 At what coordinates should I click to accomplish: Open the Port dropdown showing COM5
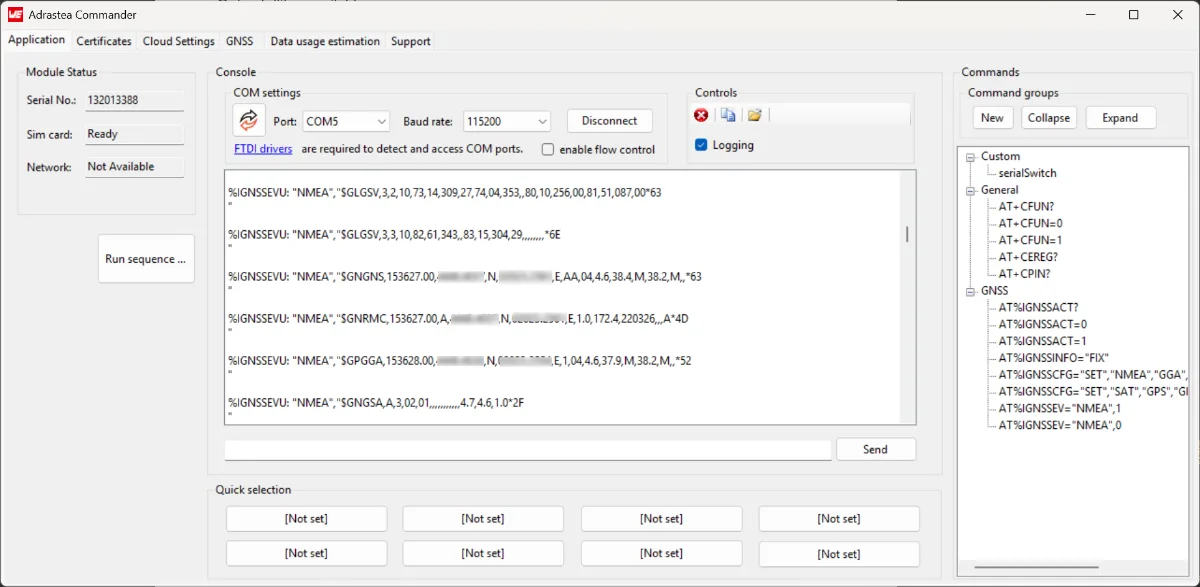click(x=346, y=121)
